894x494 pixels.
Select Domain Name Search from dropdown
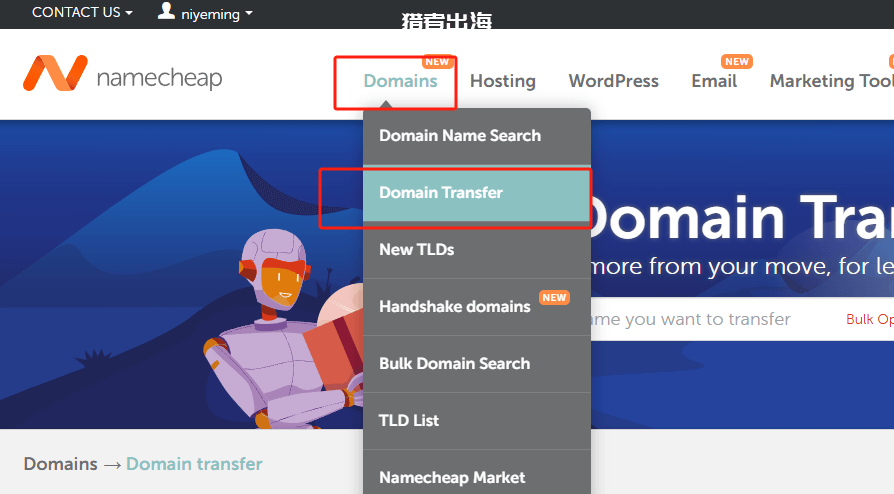pyautogui.click(x=477, y=136)
